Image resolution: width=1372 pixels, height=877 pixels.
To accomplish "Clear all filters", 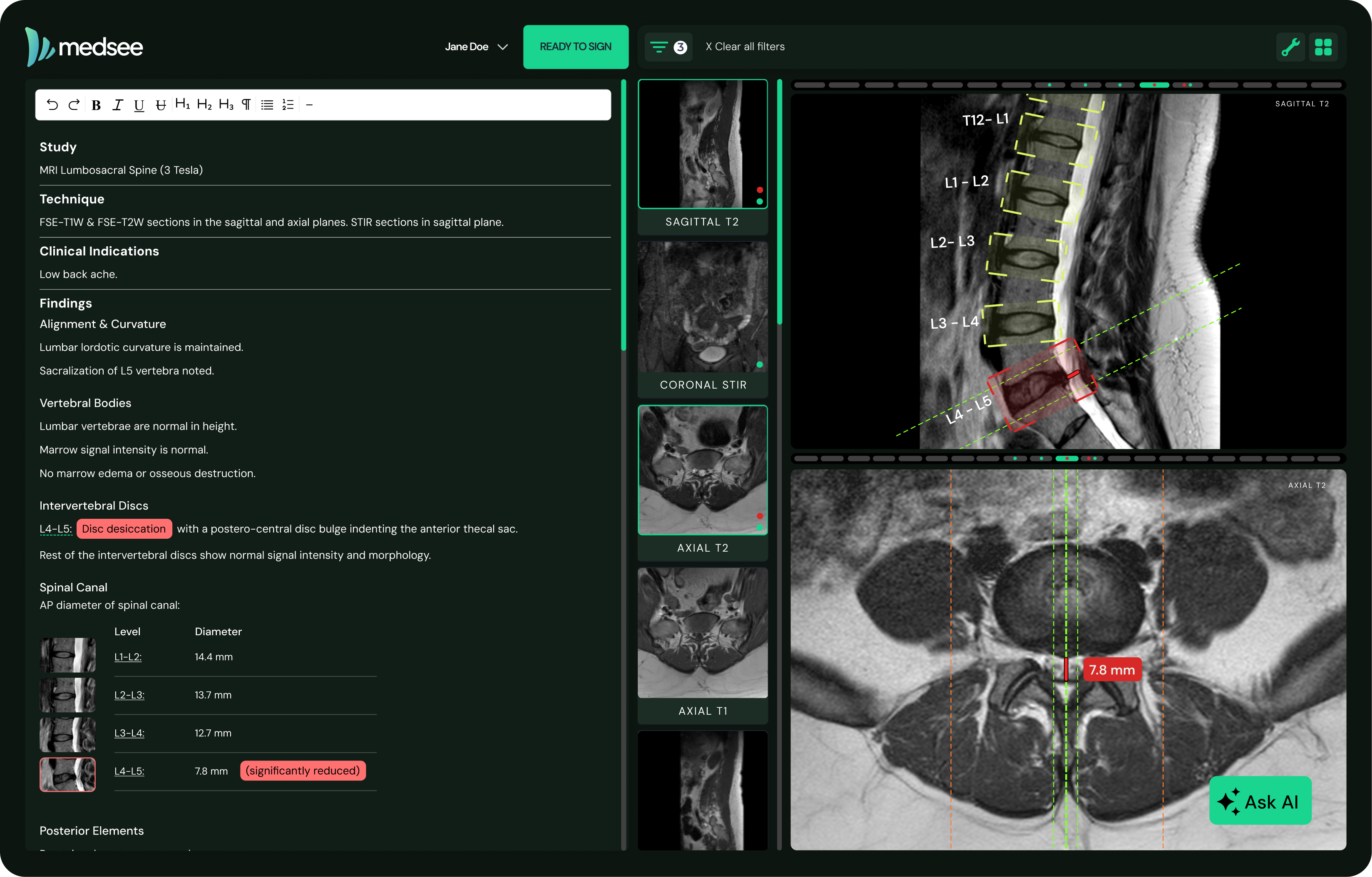I will [x=745, y=47].
